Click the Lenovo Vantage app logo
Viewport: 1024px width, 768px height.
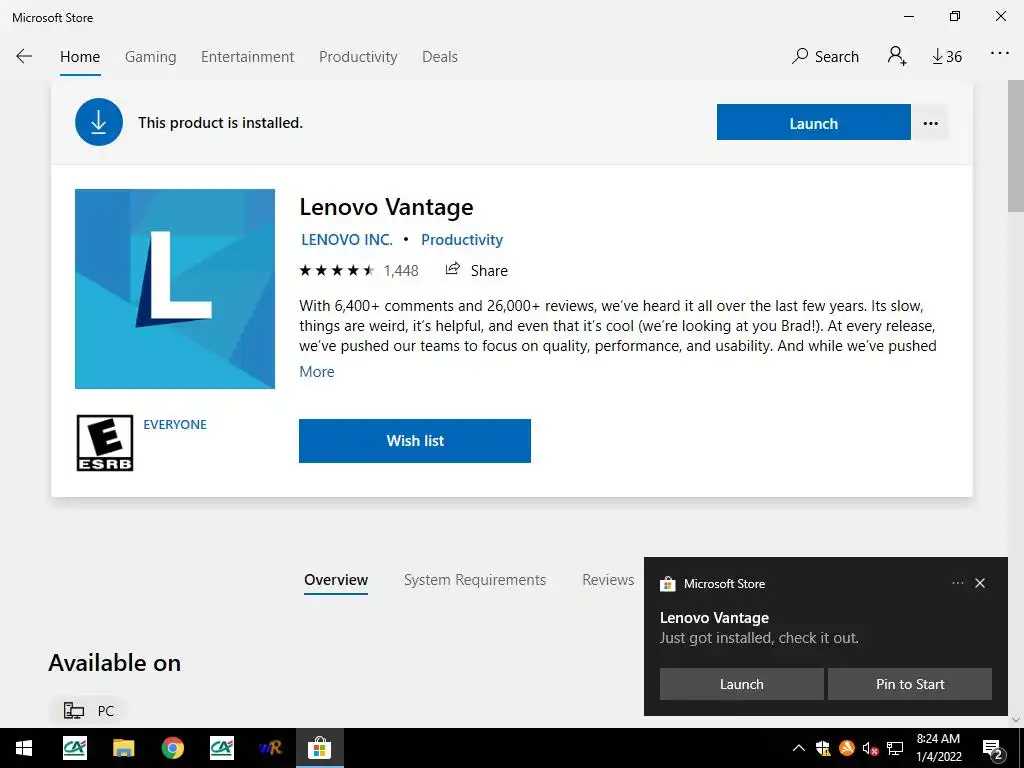[175, 289]
